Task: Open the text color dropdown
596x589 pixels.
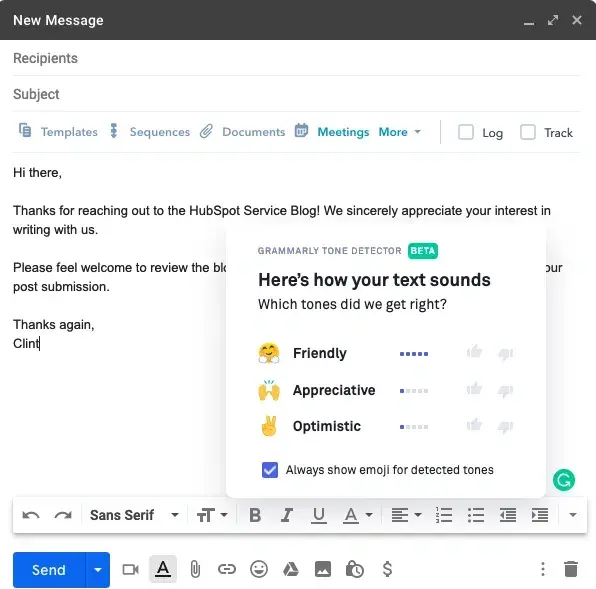Action: tap(358, 515)
